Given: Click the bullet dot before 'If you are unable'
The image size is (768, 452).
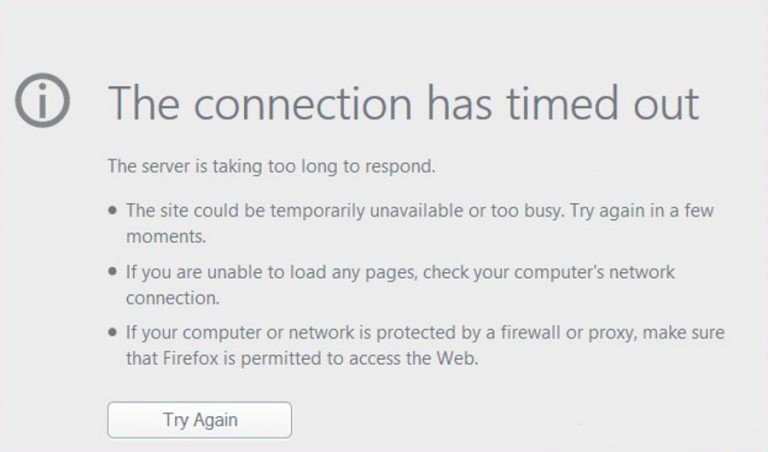Looking at the screenshot, I should tap(112, 272).
